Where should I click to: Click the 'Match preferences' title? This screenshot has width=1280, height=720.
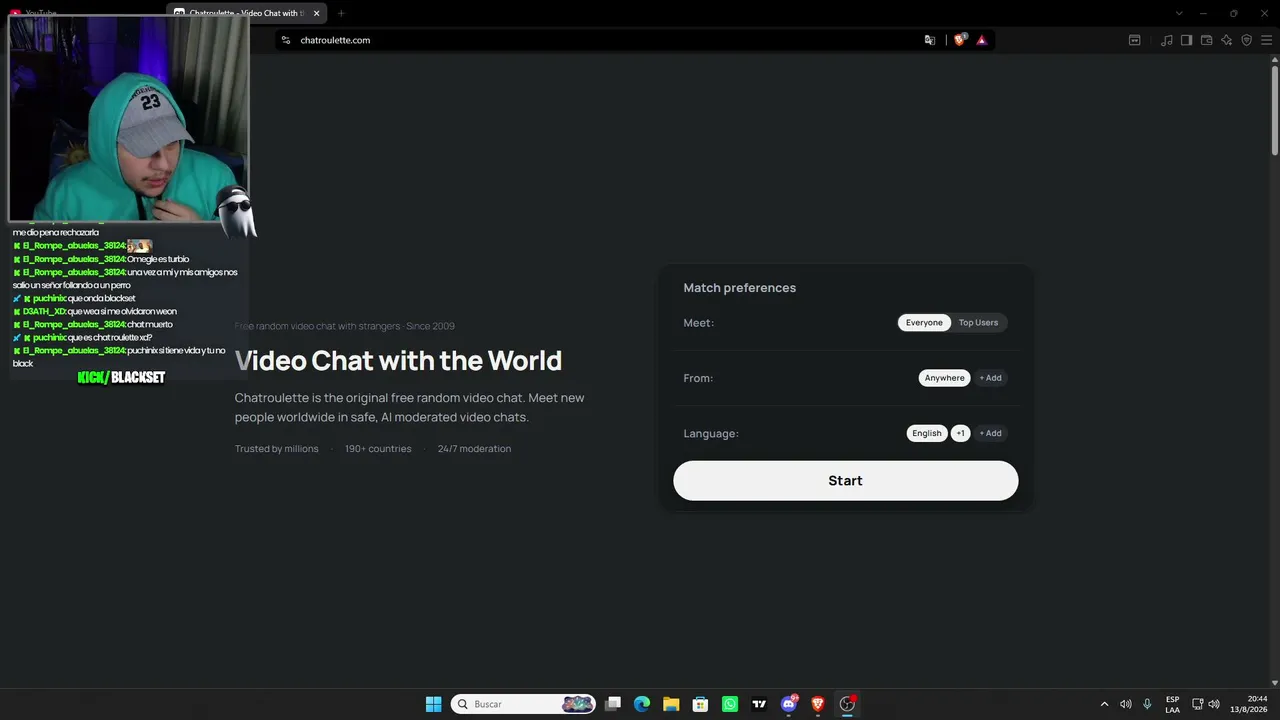740,288
